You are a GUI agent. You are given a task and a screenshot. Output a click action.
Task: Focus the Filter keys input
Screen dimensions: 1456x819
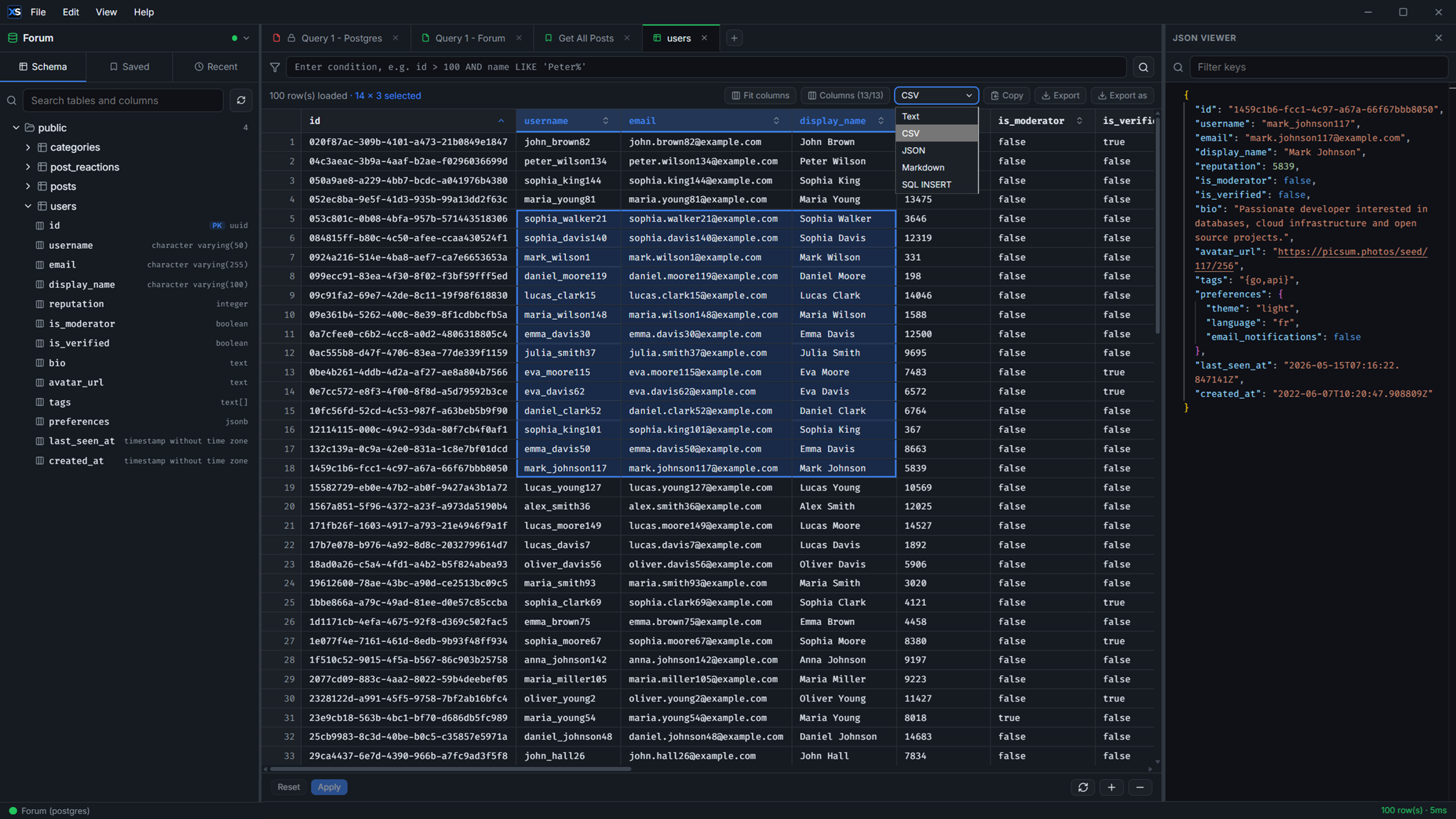1319,68
